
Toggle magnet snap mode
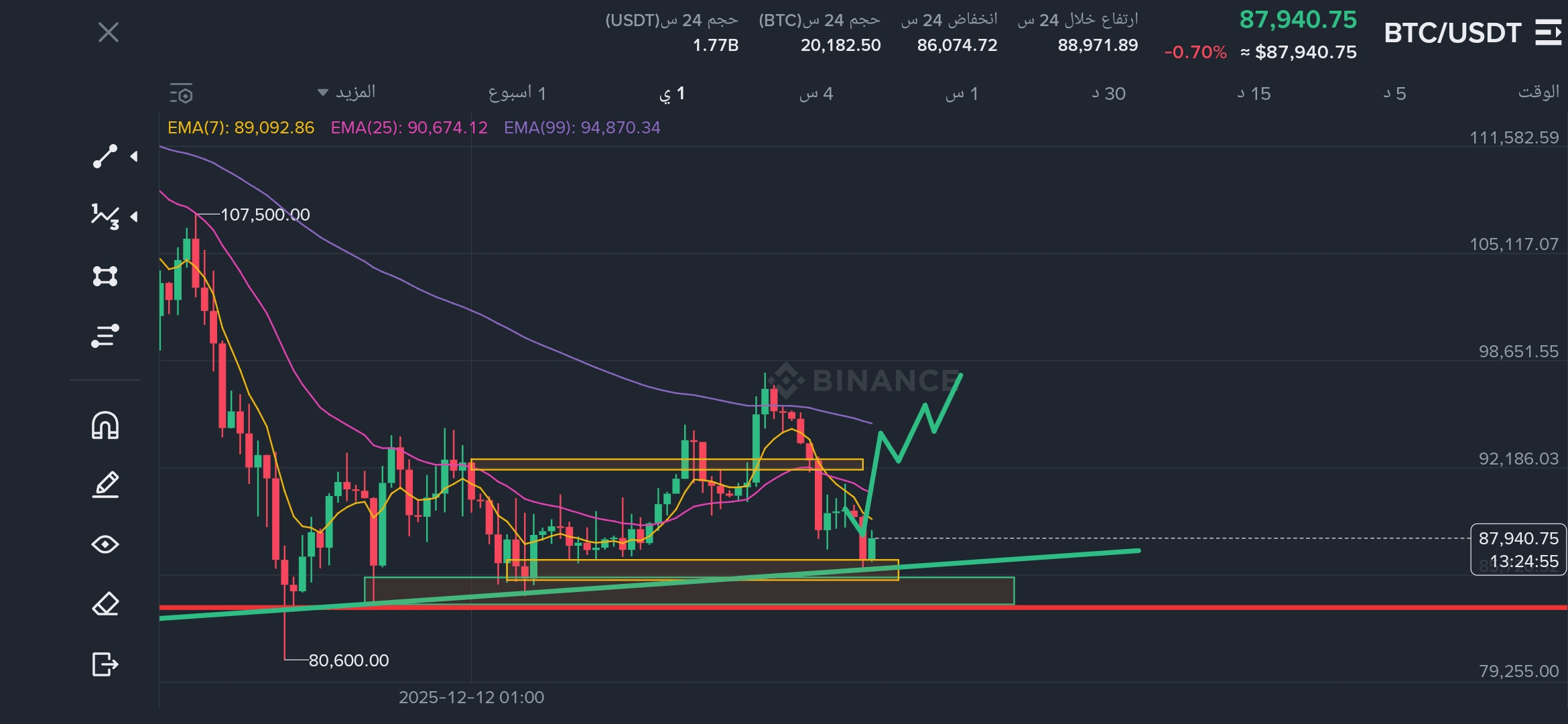pyautogui.click(x=105, y=426)
